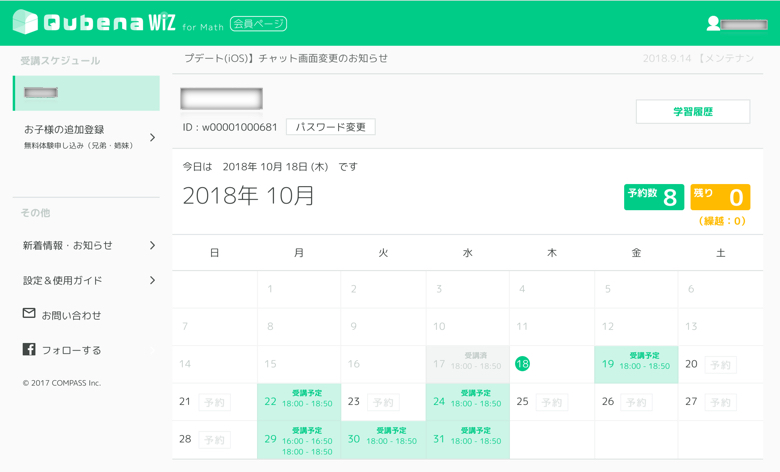Open the 16:00 - 16:50 lesson on the 29th
The width and height of the screenshot is (780, 472).
[307, 441]
